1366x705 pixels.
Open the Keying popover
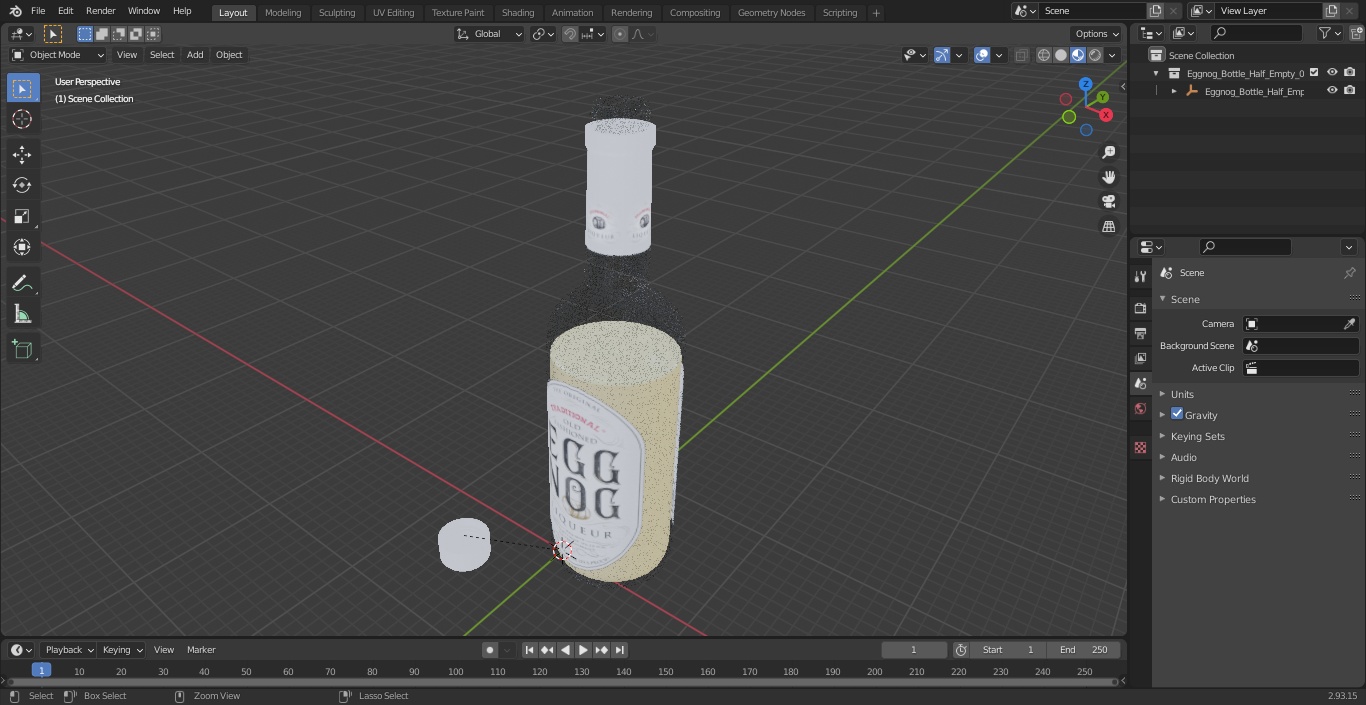(122, 650)
